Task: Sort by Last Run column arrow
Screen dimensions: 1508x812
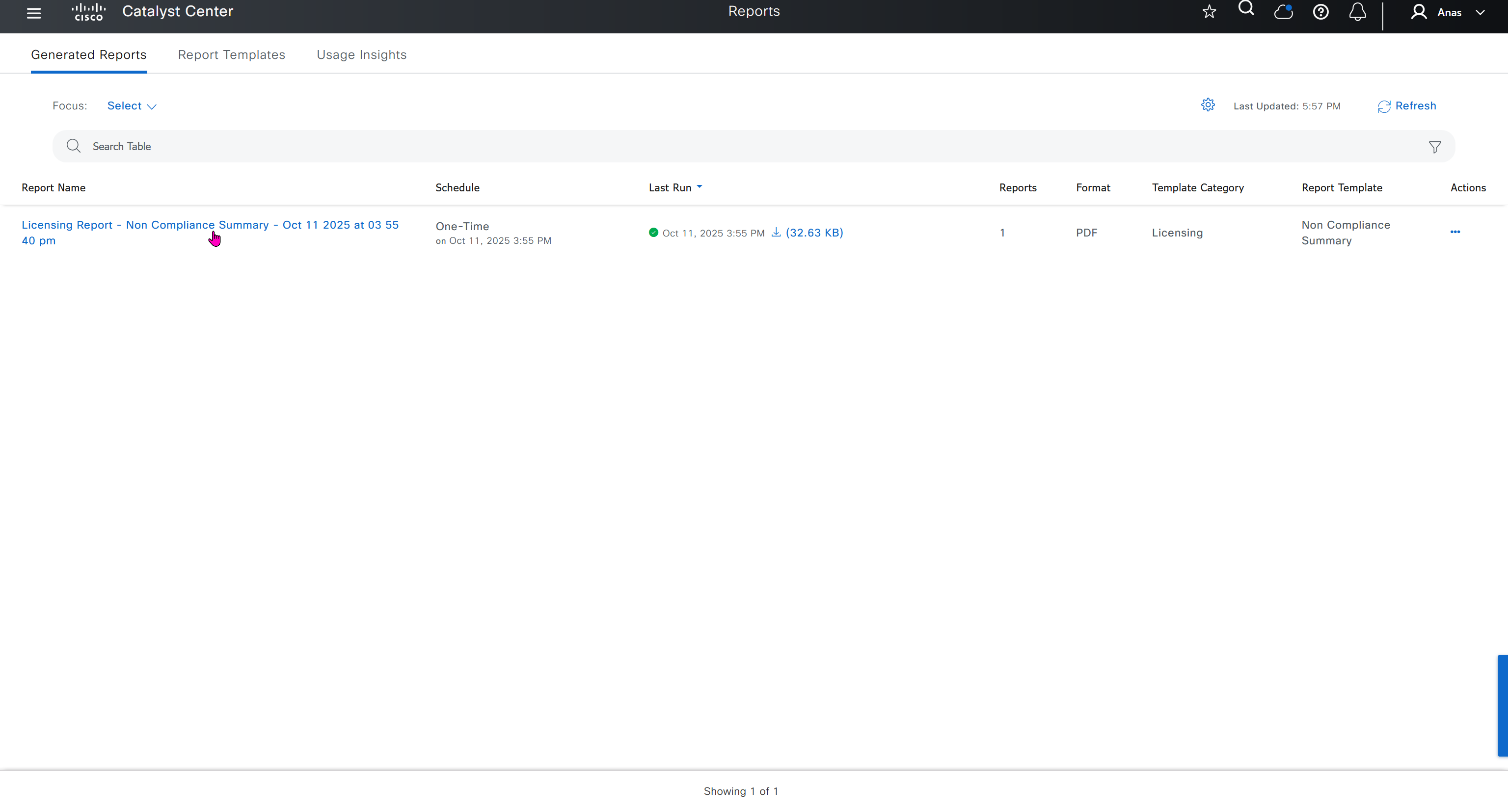Action: point(699,187)
